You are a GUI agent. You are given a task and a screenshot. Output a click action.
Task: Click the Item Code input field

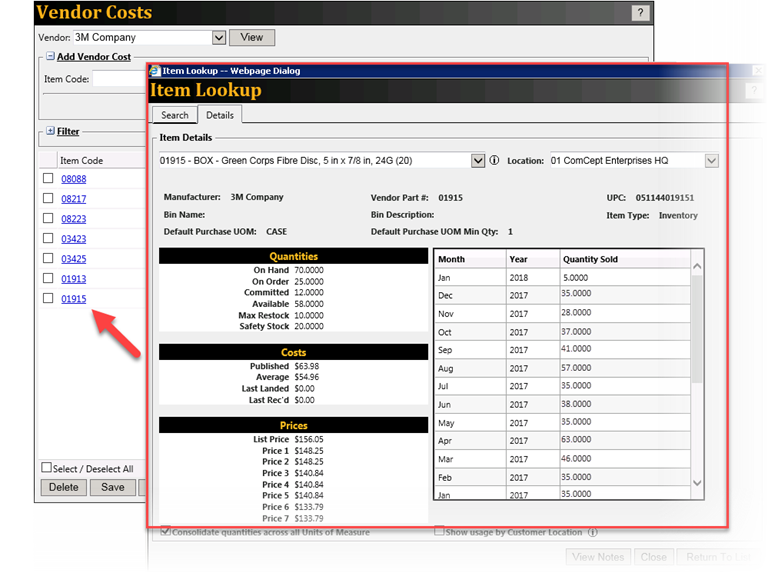118,79
